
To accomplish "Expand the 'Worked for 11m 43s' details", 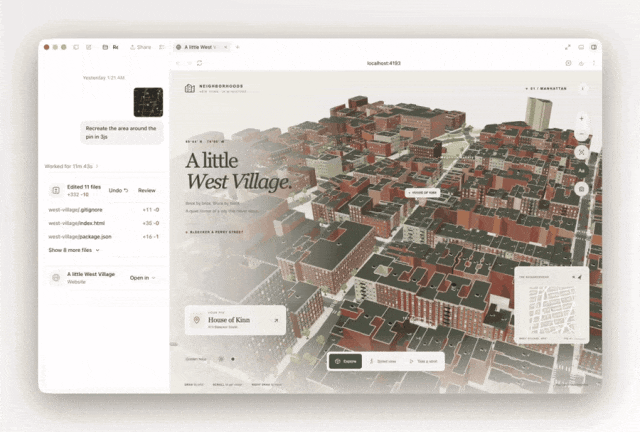I will tap(71, 166).
